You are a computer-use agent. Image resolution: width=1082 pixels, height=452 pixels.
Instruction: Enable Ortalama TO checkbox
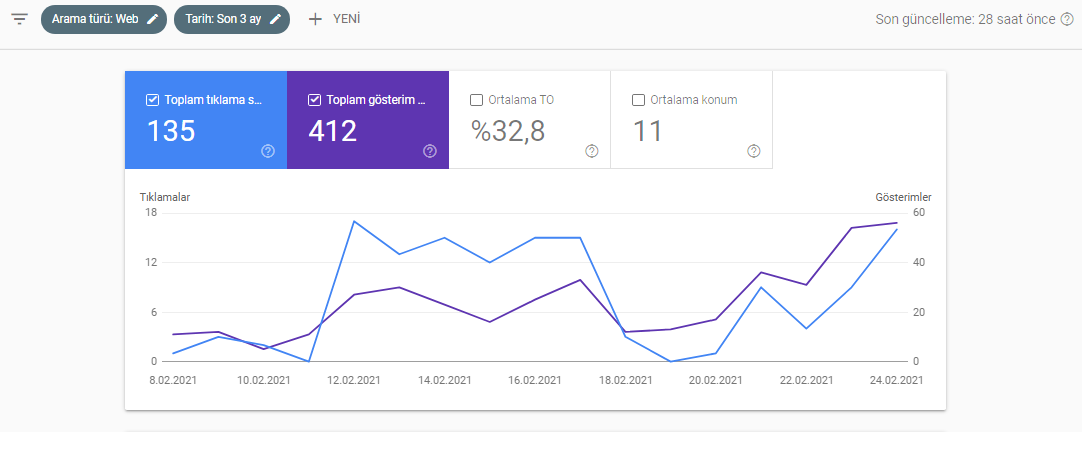click(x=476, y=100)
